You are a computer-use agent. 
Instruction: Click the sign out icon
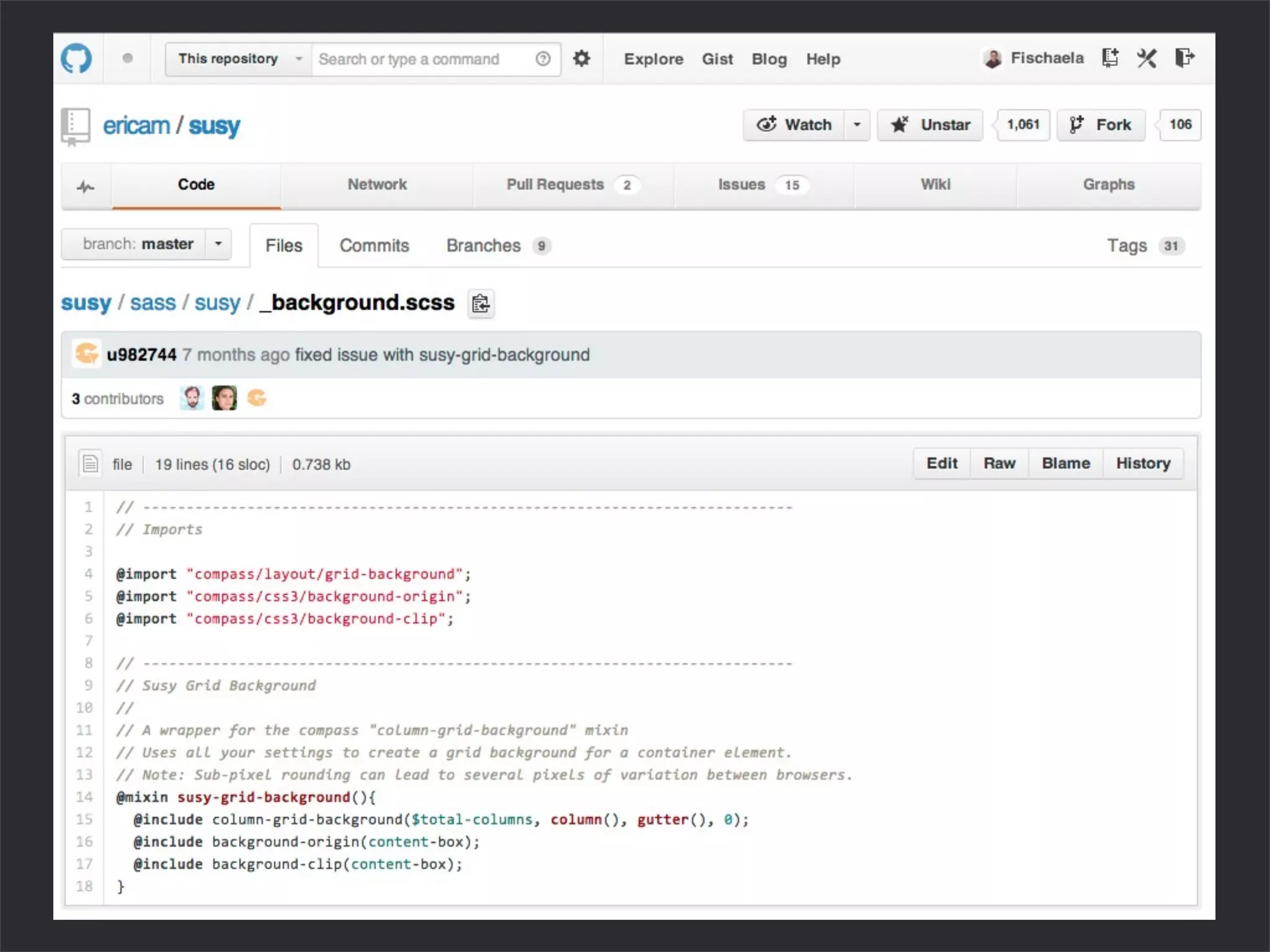1184,58
